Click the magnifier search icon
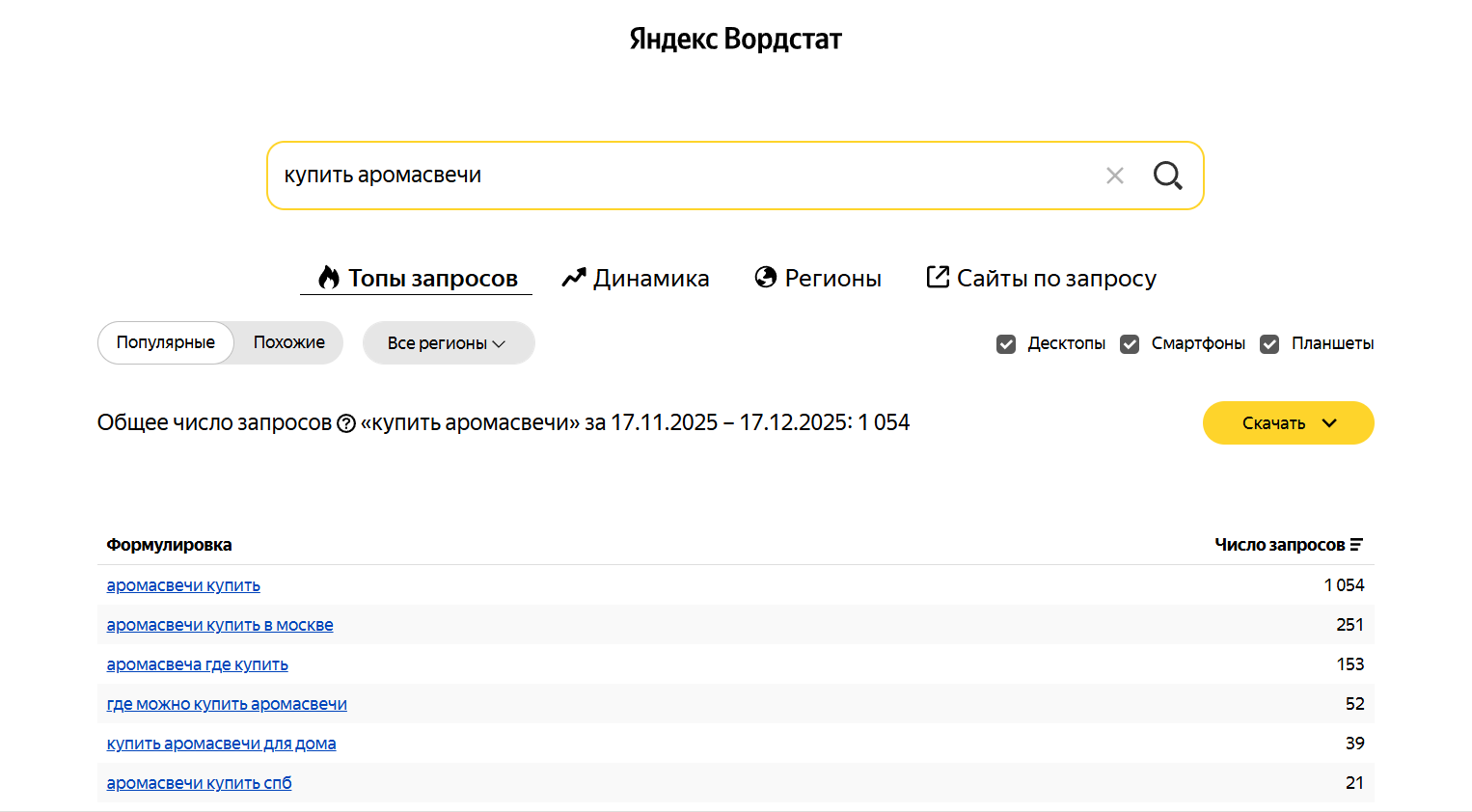 [x=1167, y=176]
